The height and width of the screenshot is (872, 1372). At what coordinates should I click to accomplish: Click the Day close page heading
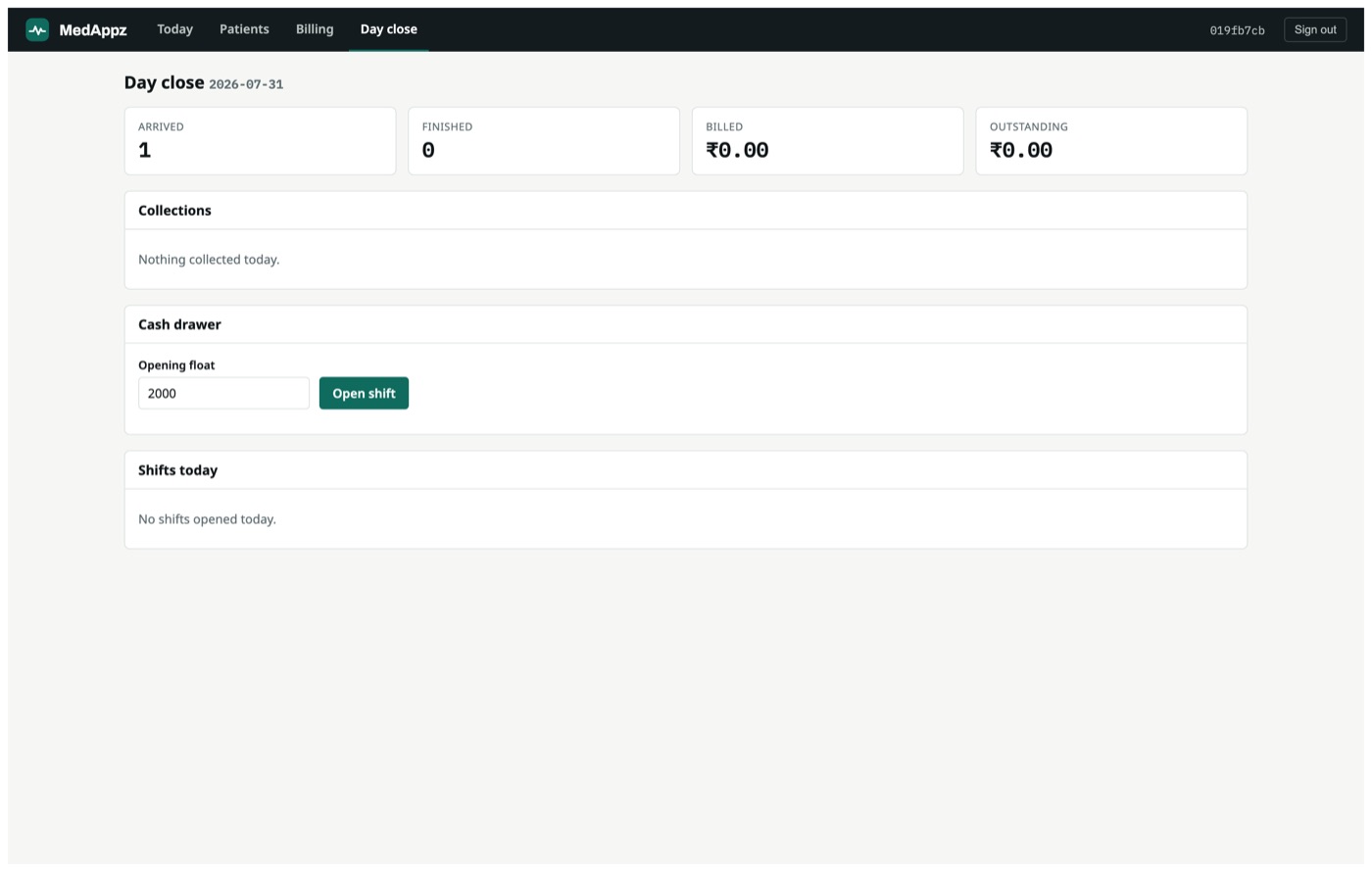click(x=164, y=82)
